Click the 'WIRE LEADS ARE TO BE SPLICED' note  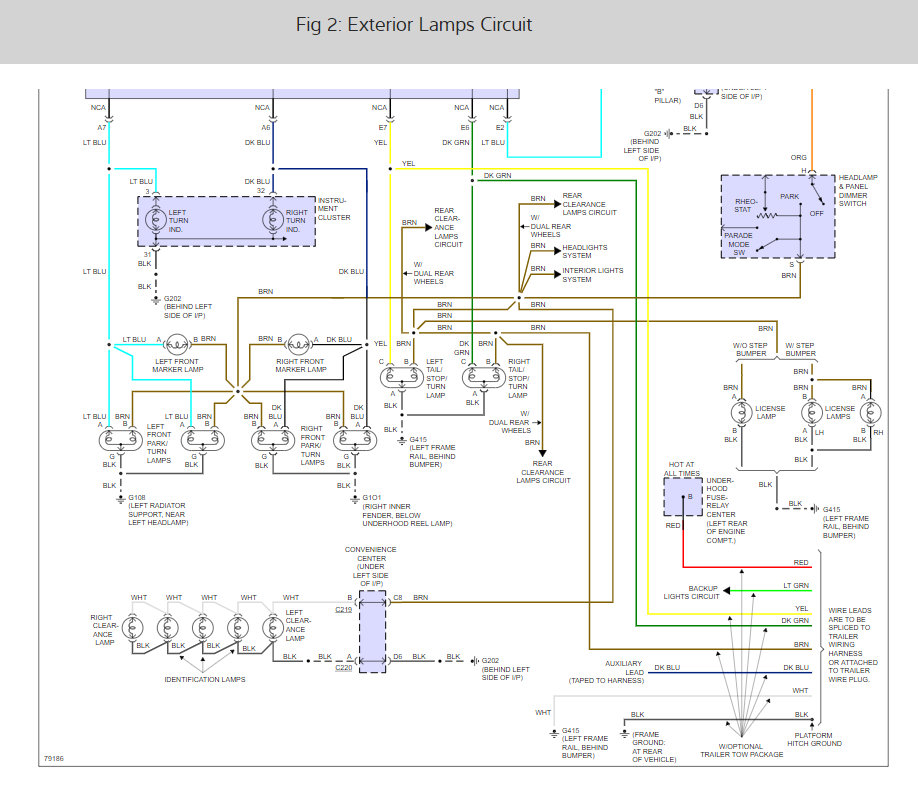(852, 645)
